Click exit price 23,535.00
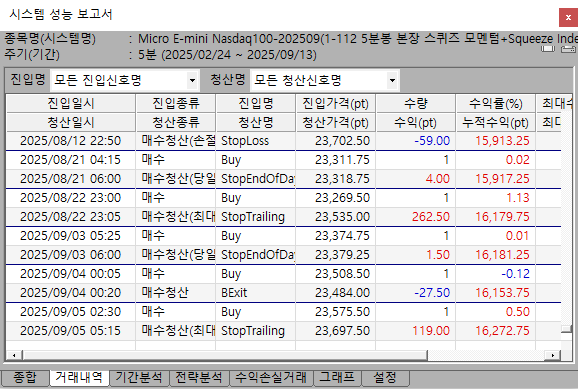 pyautogui.click(x=342, y=217)
